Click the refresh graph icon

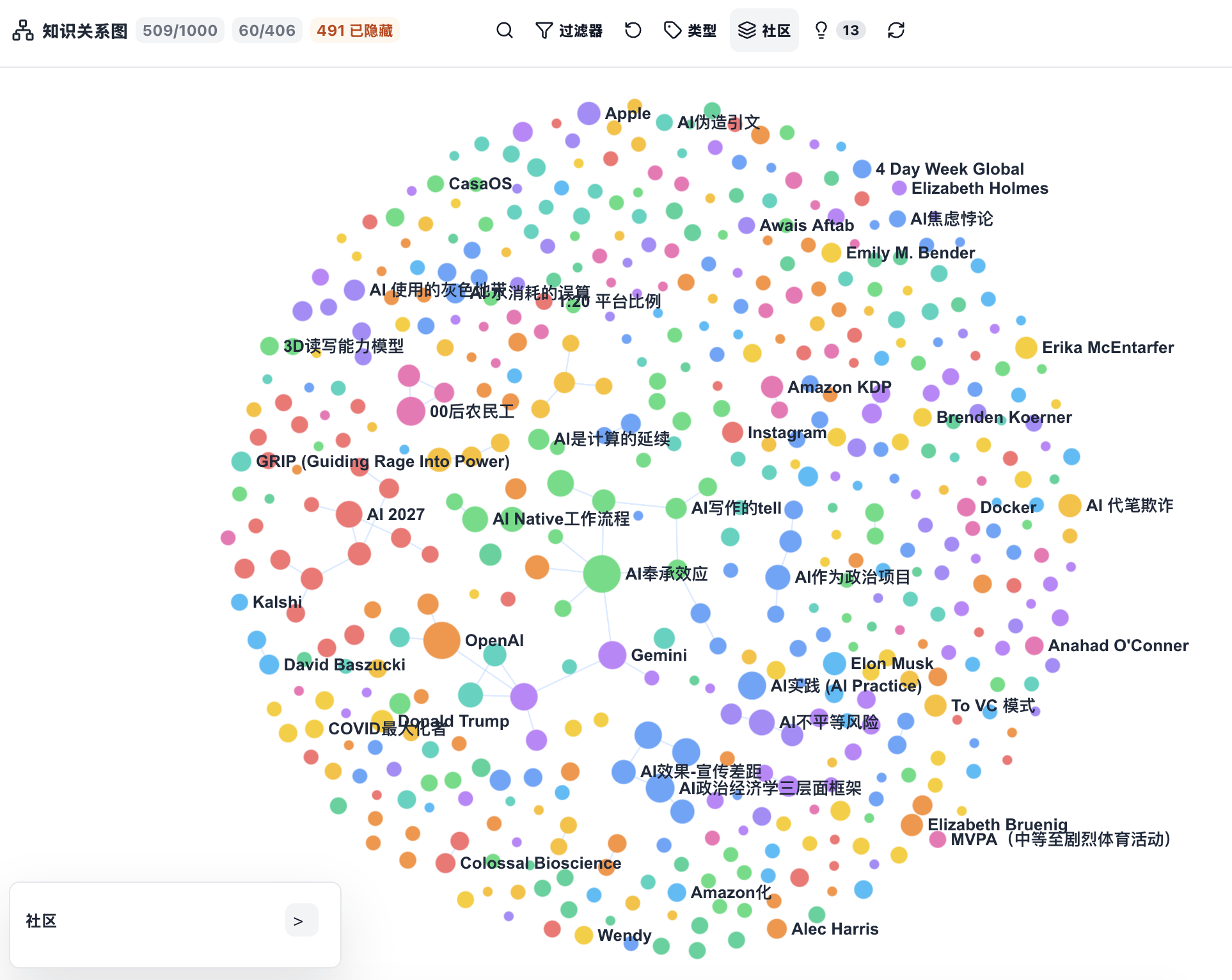(896, 30)
